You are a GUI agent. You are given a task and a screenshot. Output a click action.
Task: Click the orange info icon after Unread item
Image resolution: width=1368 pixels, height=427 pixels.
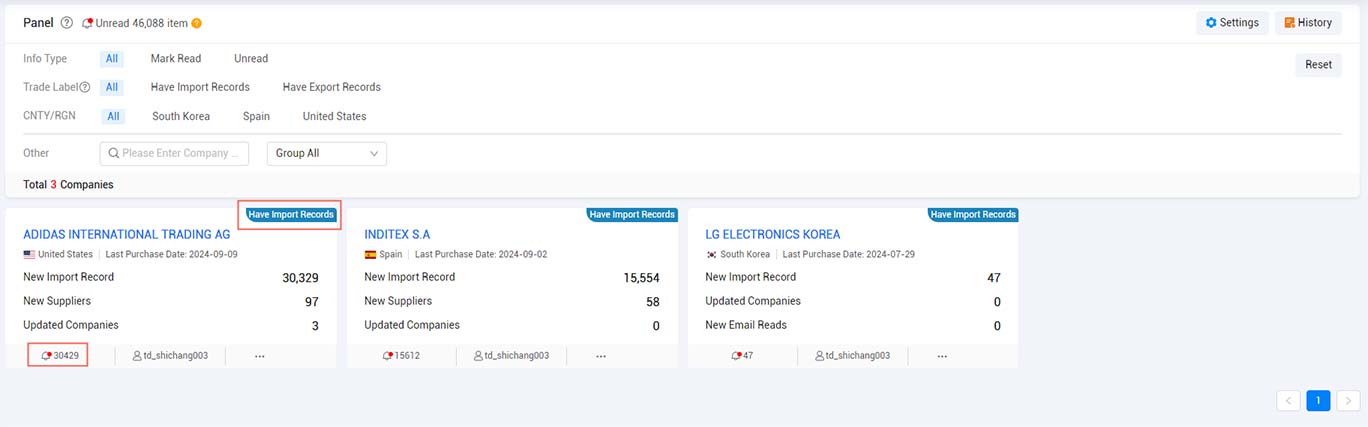pos(196,23)
